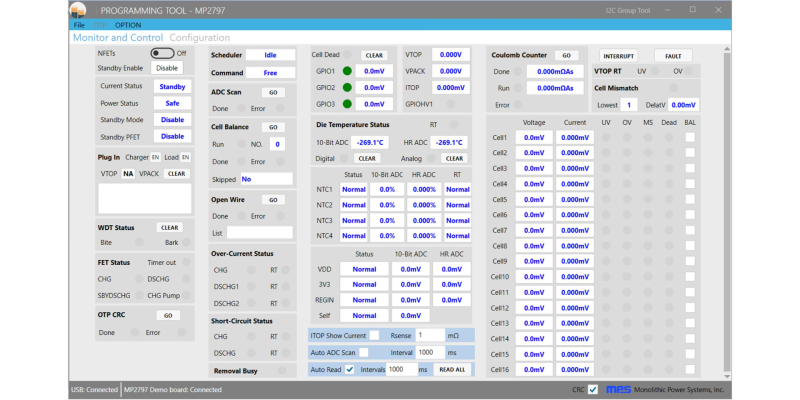Clear the Cell Dead flag
The width and height of the screenshot is (800, 400).
pyautogui.click(x=374, y=56)
